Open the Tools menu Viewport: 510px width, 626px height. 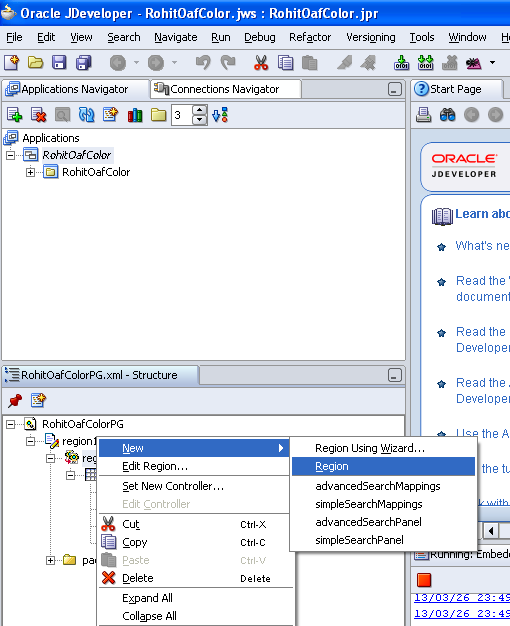click(422, 37)
